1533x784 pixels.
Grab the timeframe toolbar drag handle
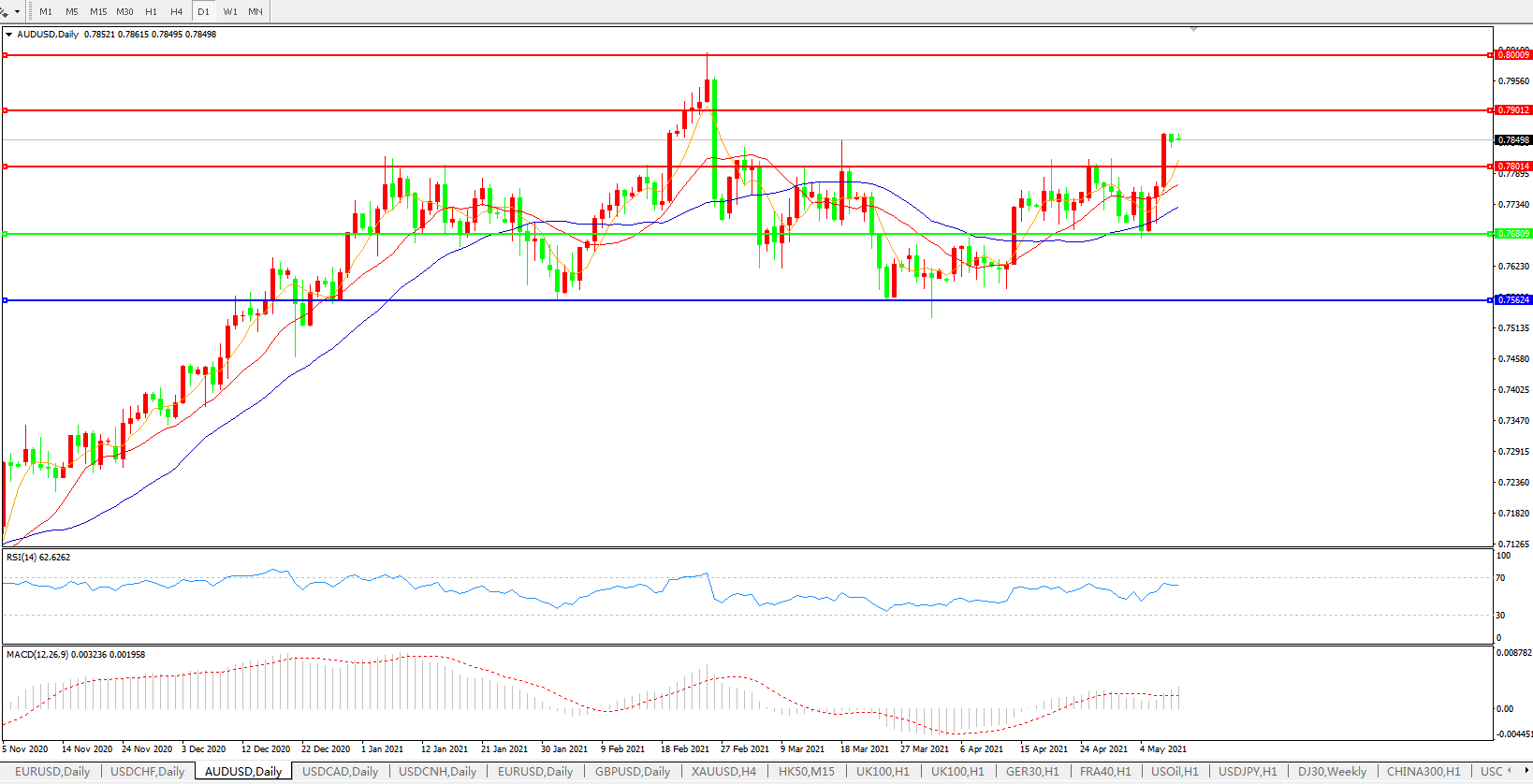pos(30,12)
